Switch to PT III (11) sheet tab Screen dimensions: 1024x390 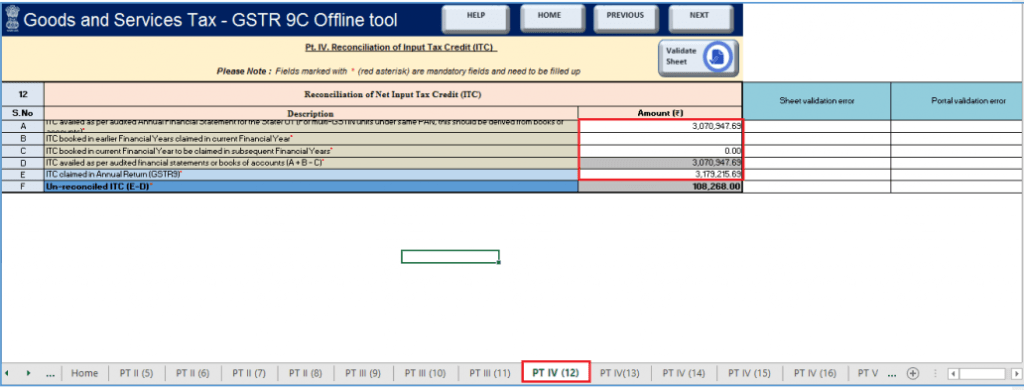pos(489,373)
